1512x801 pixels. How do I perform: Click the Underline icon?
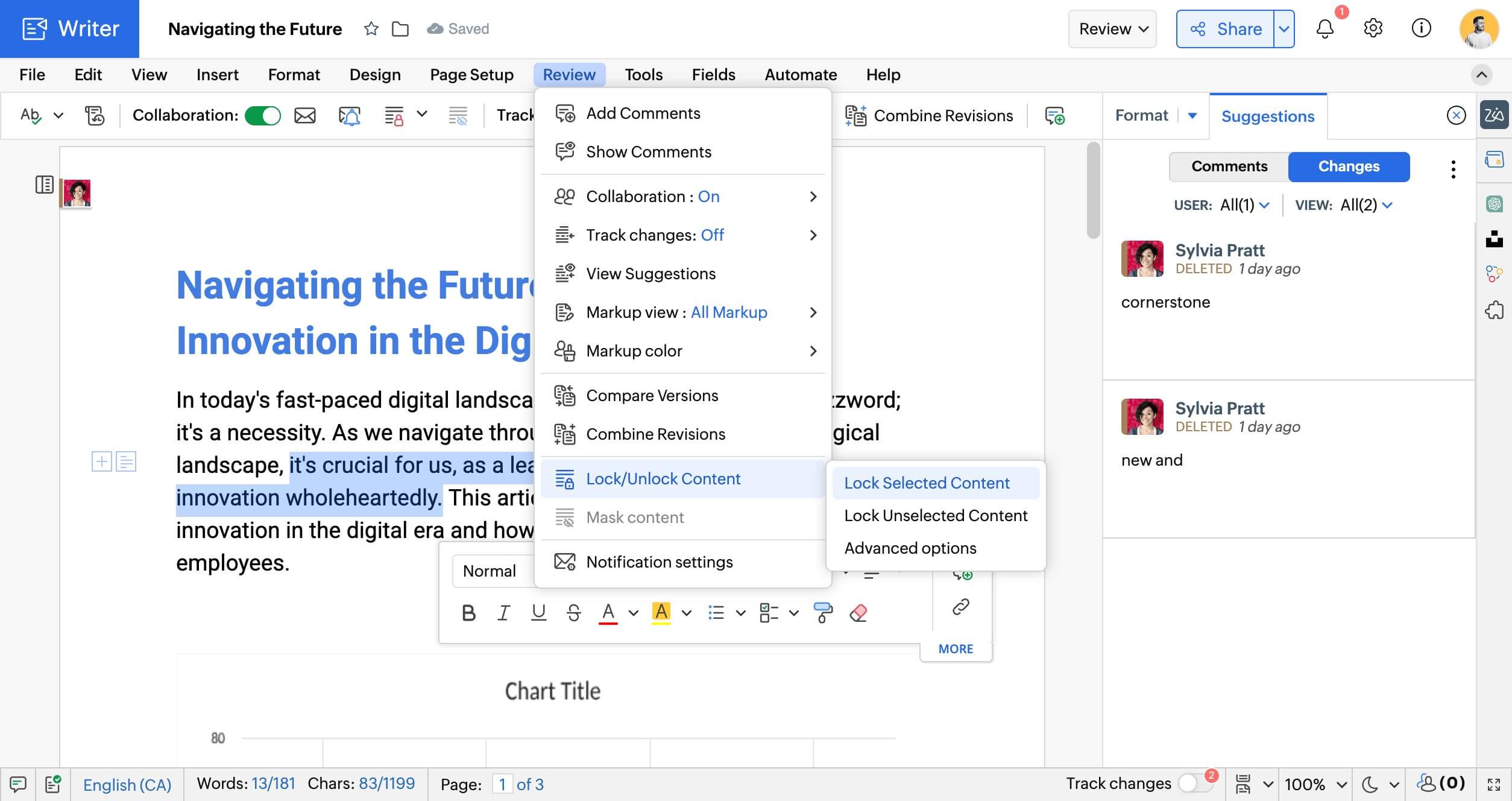point(538,613)
